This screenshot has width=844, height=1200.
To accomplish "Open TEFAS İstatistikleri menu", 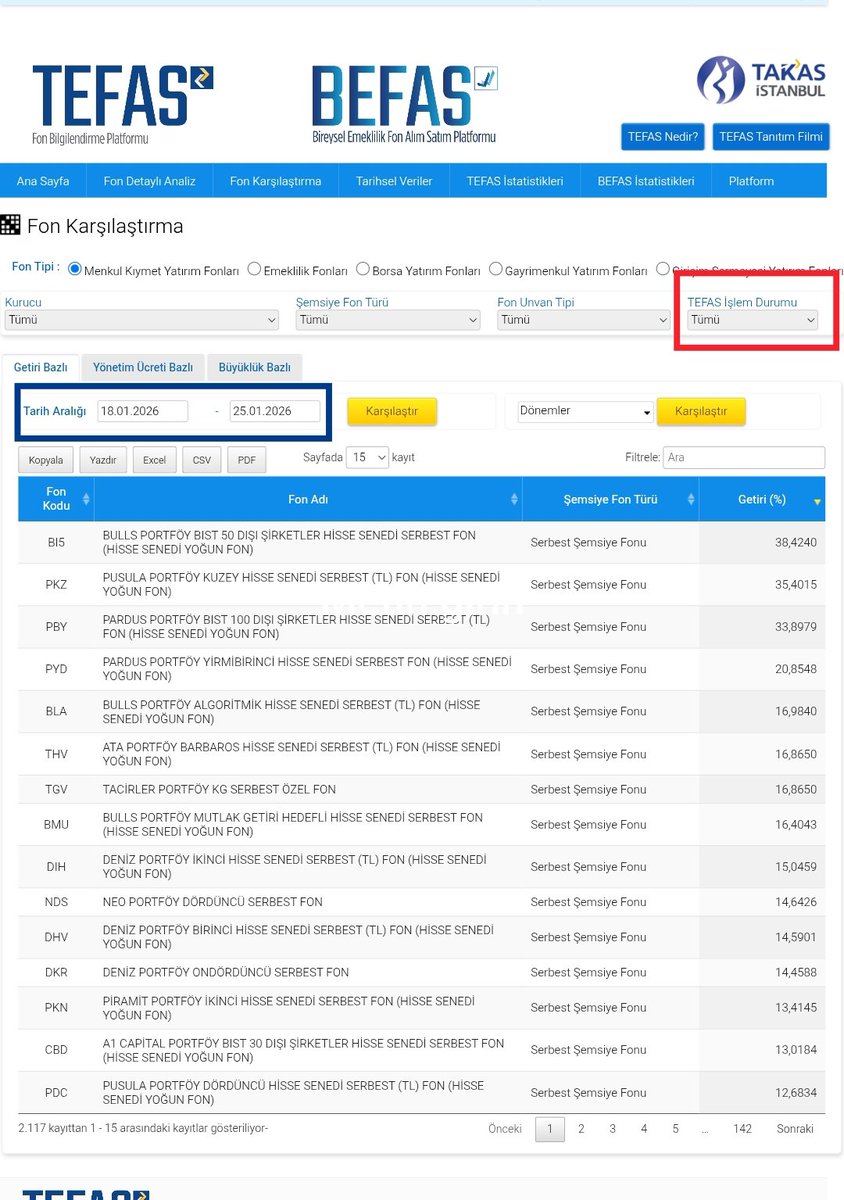I will [x=514, y=181].
